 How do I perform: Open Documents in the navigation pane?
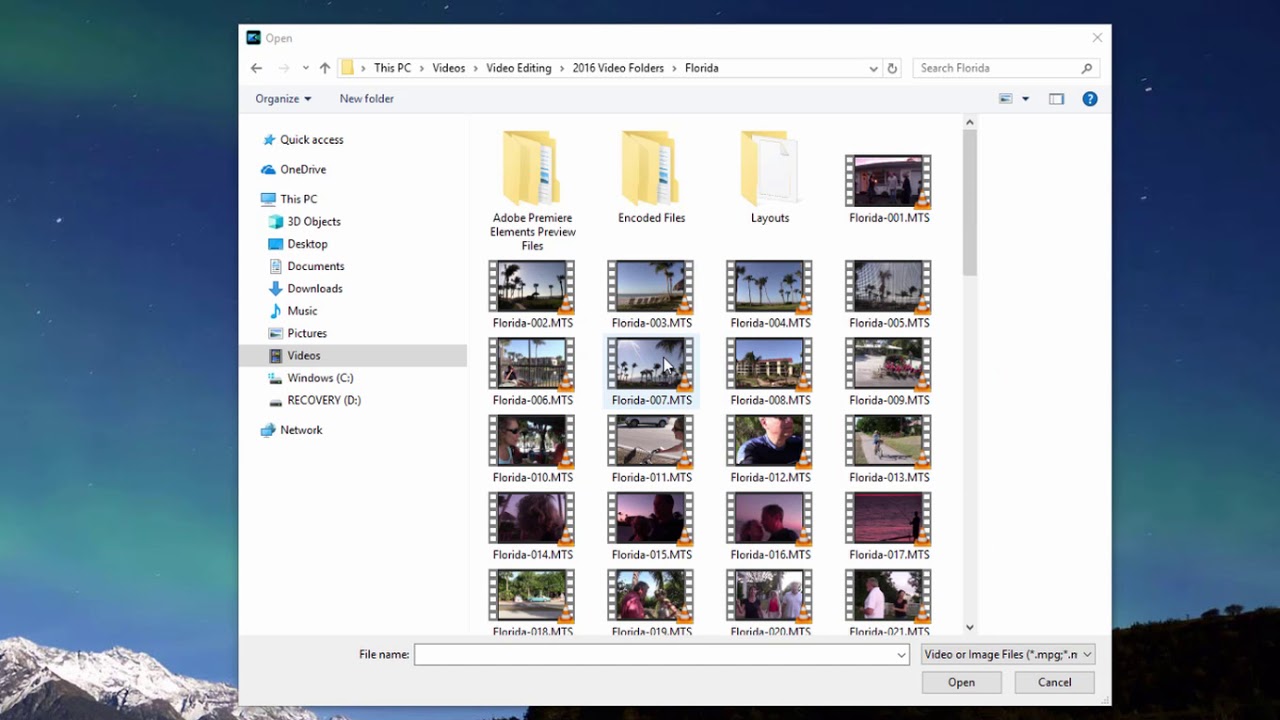(x=306, y=266)
